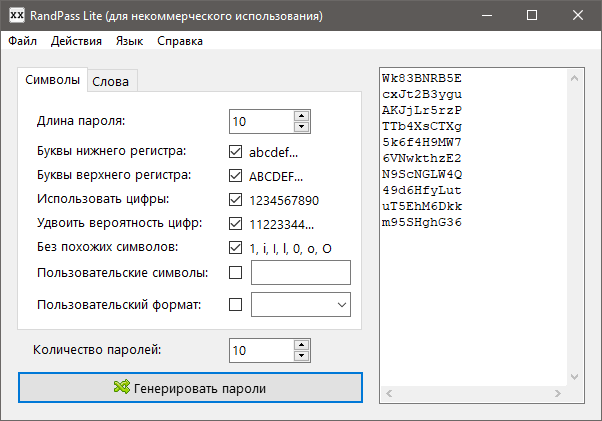The height and width of the screenshot is (421, 602).
Task: Open the Справка menu
Action: click(180, 41)
